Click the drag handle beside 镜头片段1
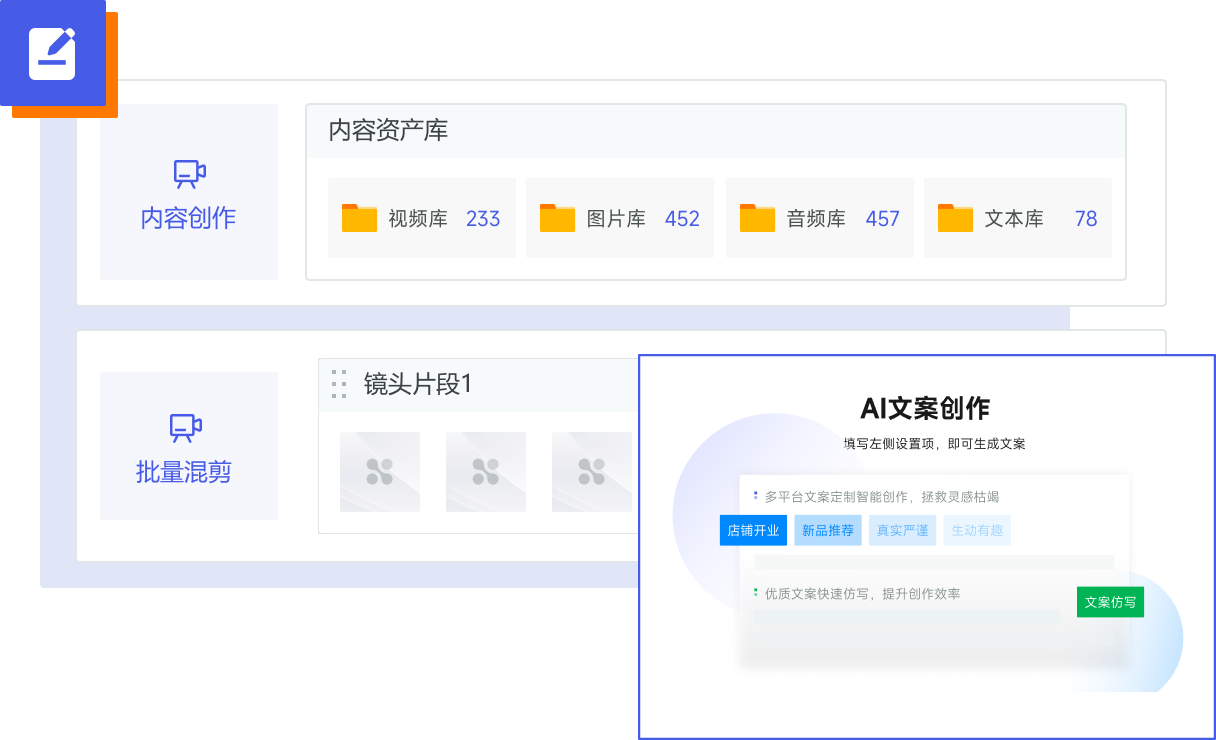This screenshot has height=740, width=1216. [339, 384]
